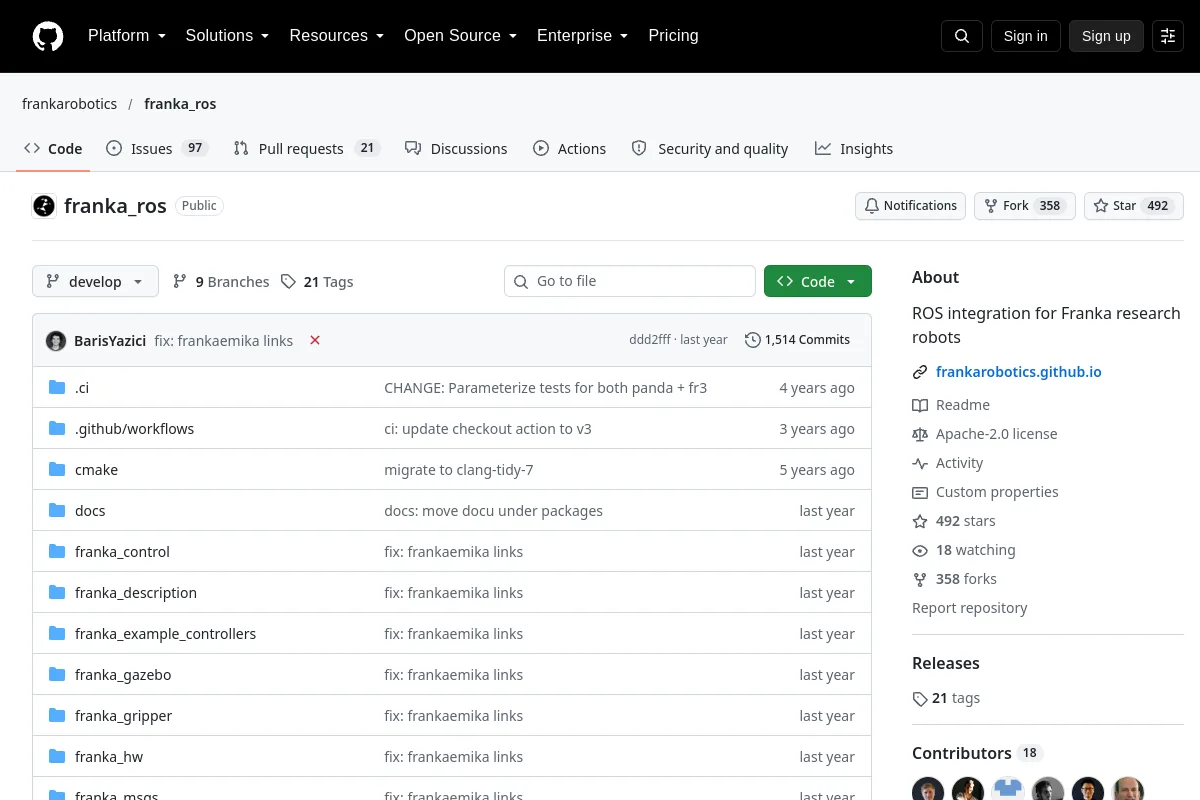Click the franka_gazebo folder icon
The height and width of the screenshot is (800, 1200).
[57, 675]
